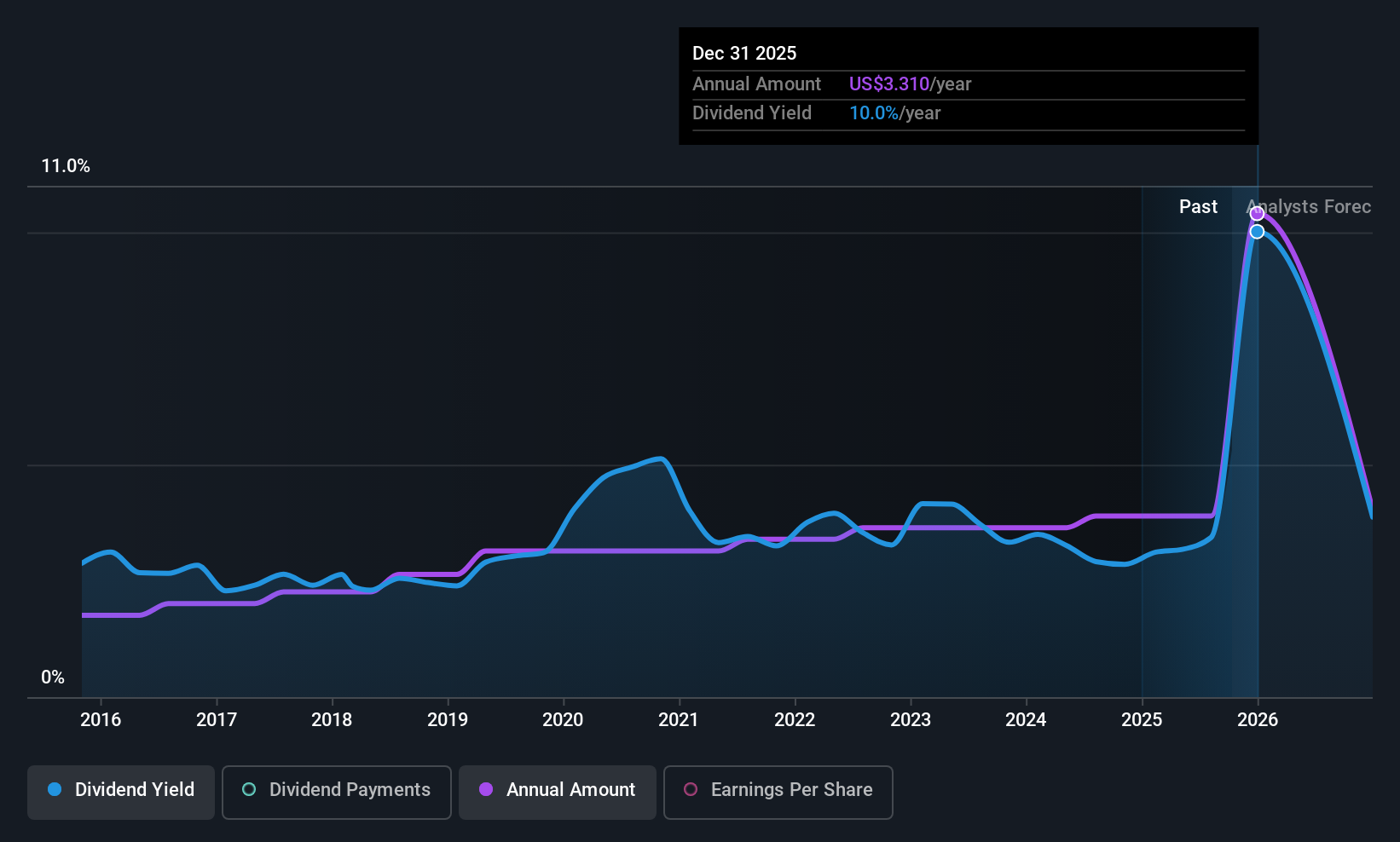The height and width of the screenshot is (842, 1400).
Task: Click the 2026 x-axis year label
Action: coord(1258,720)
